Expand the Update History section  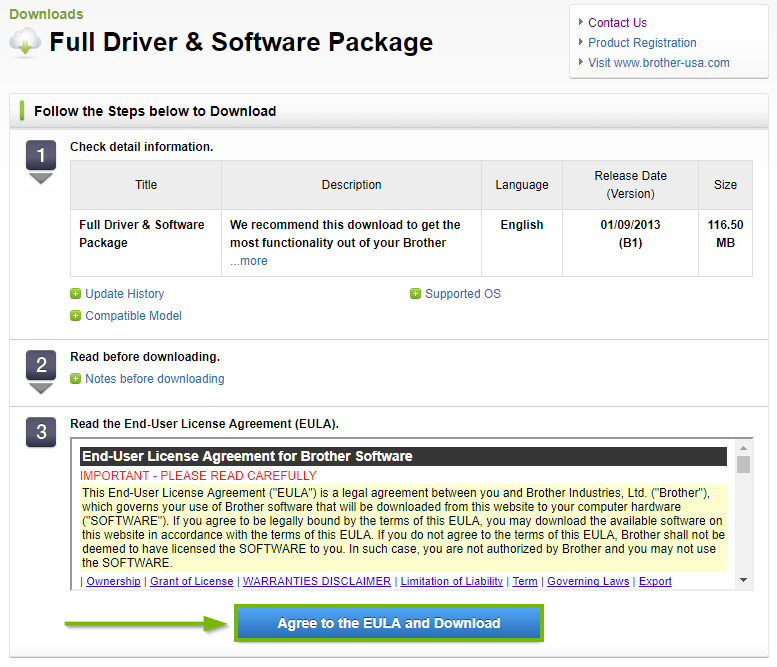pos(124,294)
